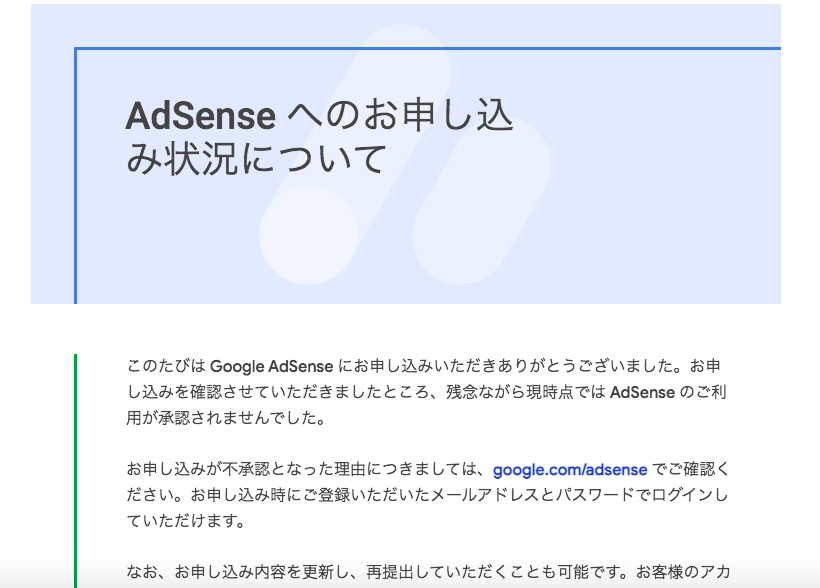The width and height of the screenshot is (820, 588).
Task: Click the blue left border of the banner
Action: pos(75,176)
